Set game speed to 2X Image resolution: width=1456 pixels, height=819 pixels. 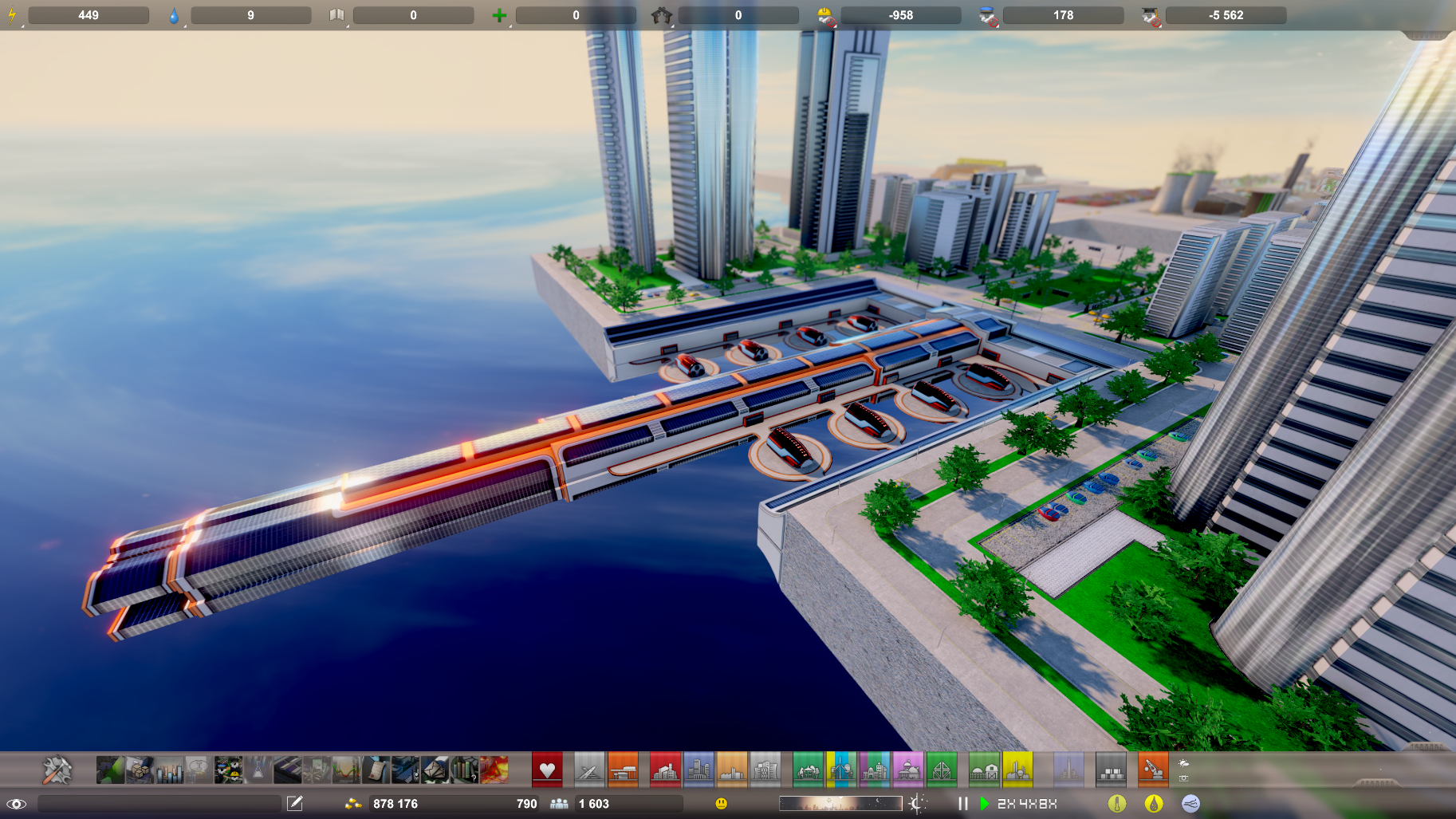[1006, 804]
